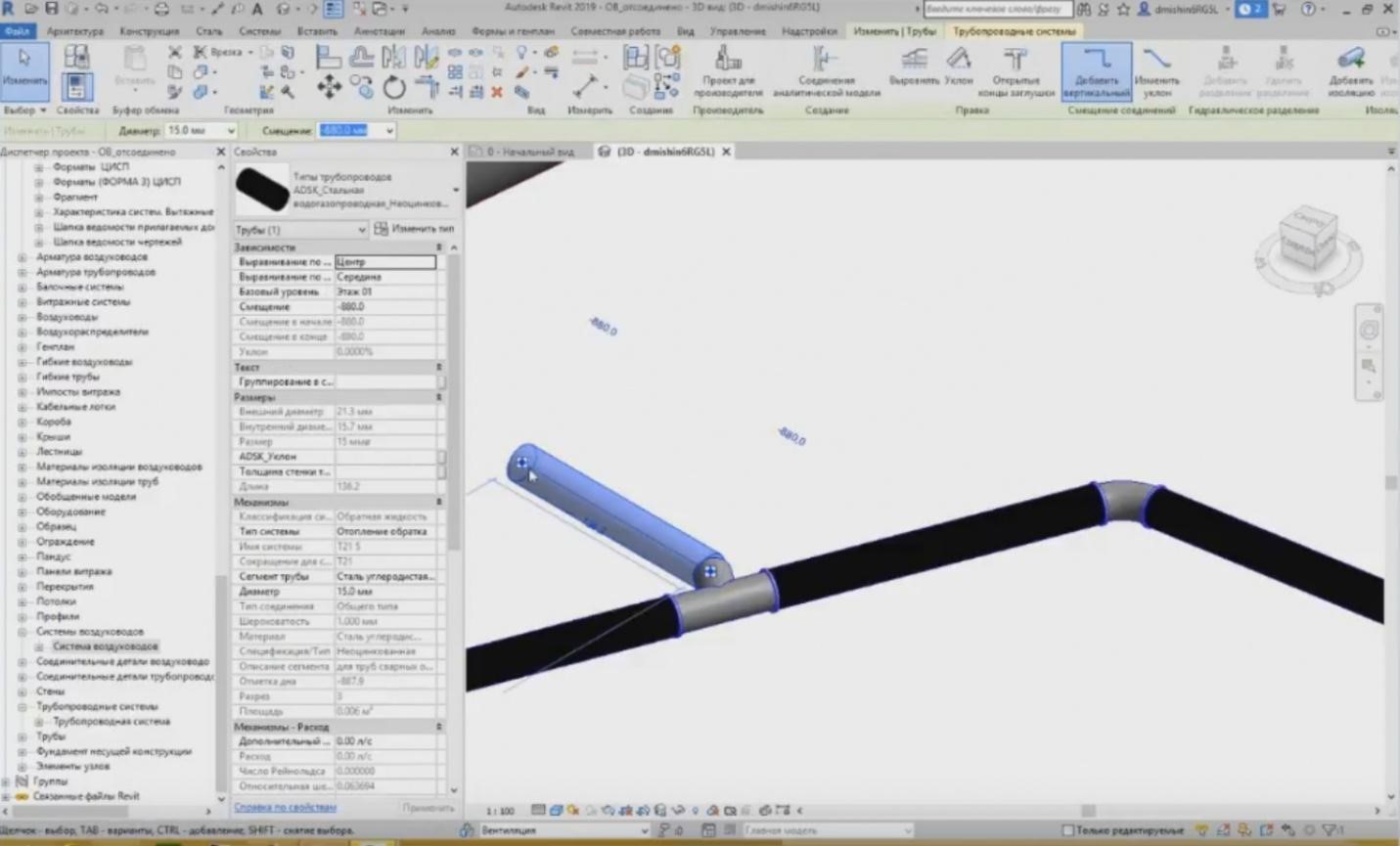Expand the Выбор selection panel dropdown

24,111
